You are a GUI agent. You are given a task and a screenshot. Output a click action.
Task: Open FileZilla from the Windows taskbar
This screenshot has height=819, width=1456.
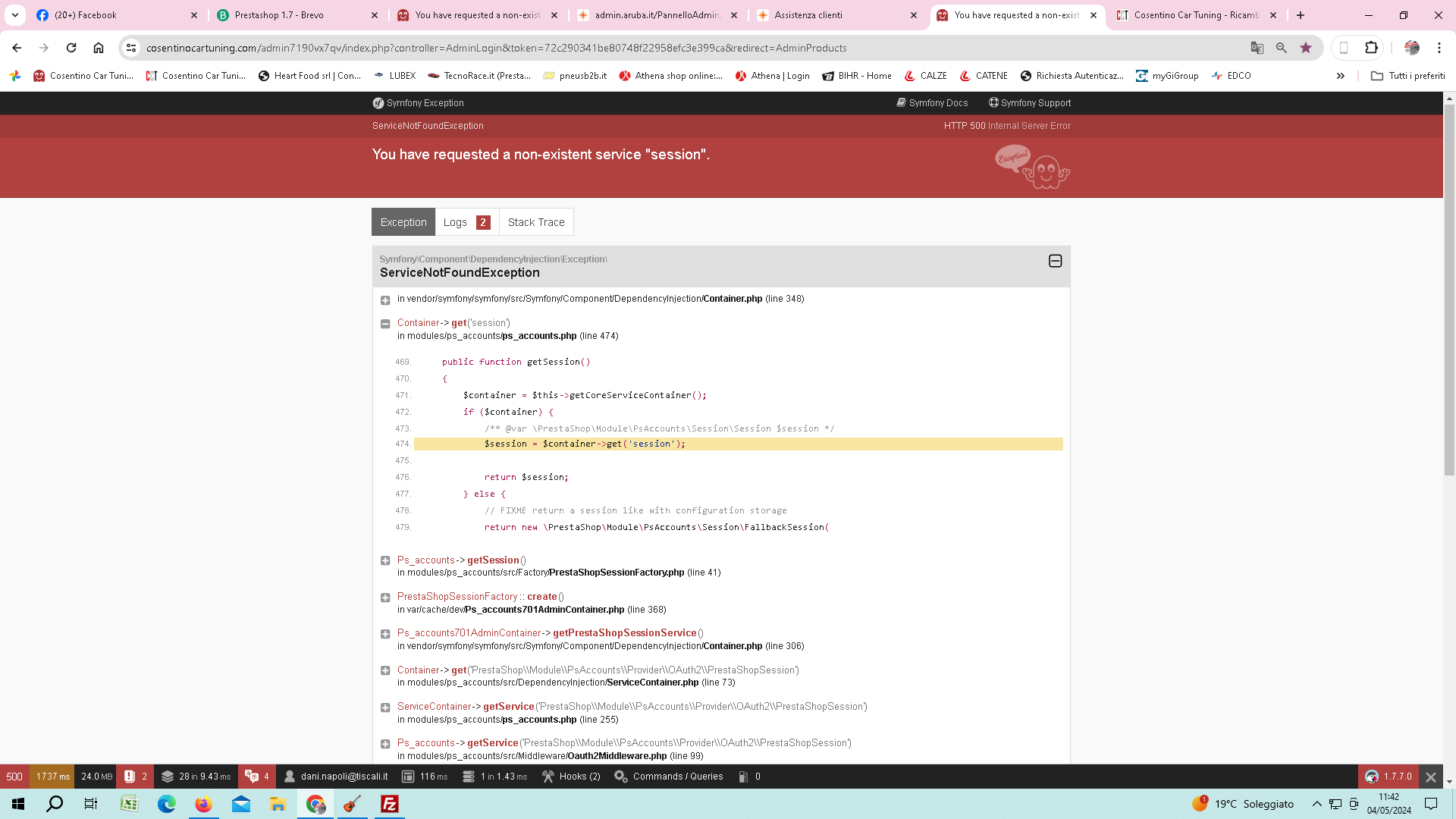pyautogui.click(x=390, y=804)
